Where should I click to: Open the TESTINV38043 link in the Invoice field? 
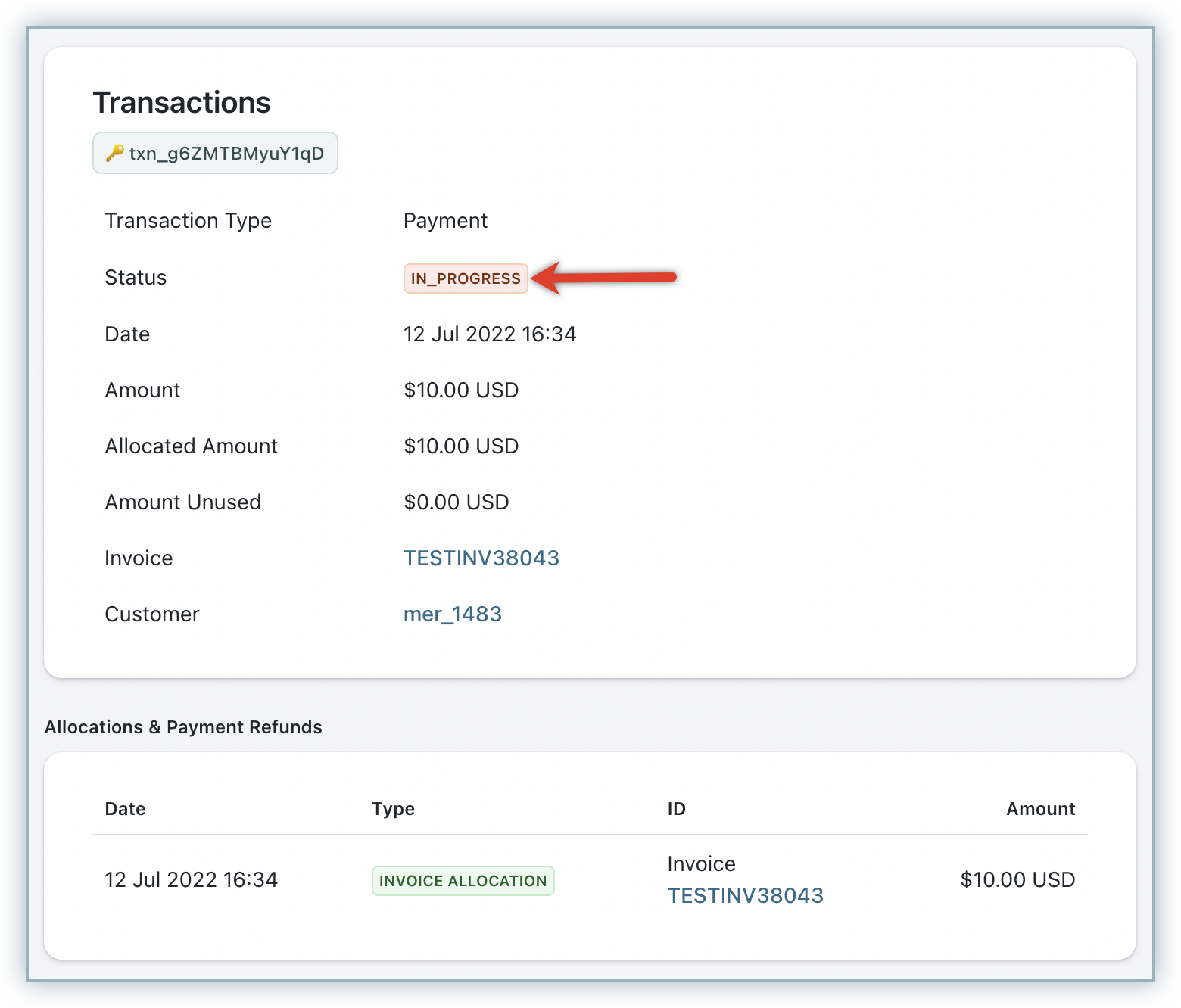(481, 558)
